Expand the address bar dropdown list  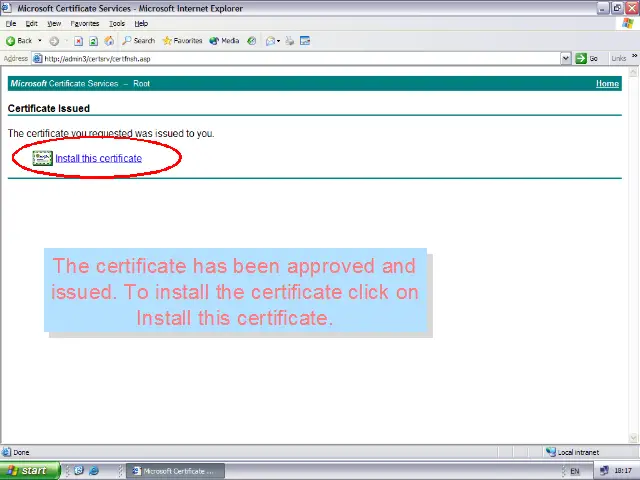[x=565, y=59]
